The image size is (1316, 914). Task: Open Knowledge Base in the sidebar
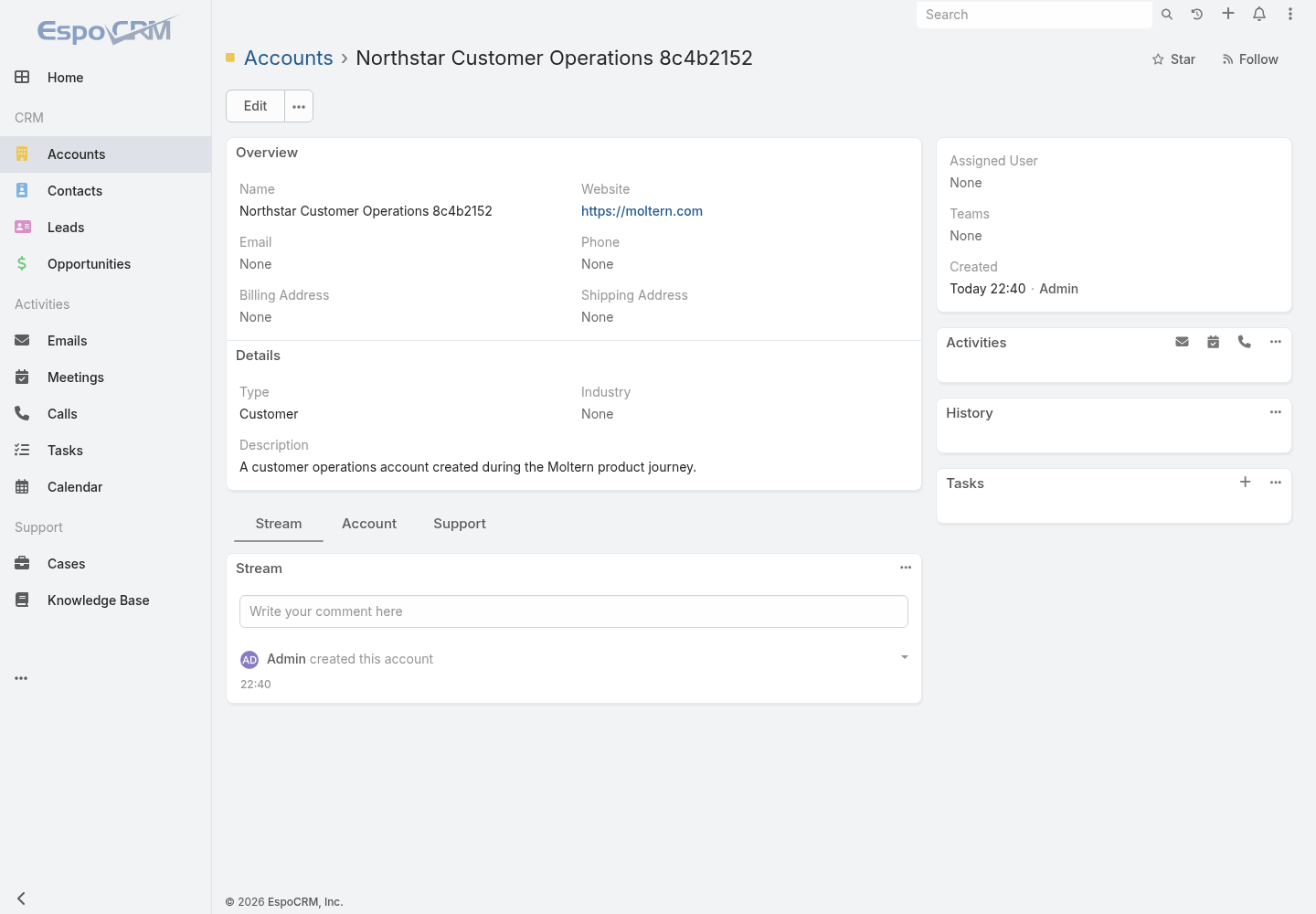pos(106,600)
